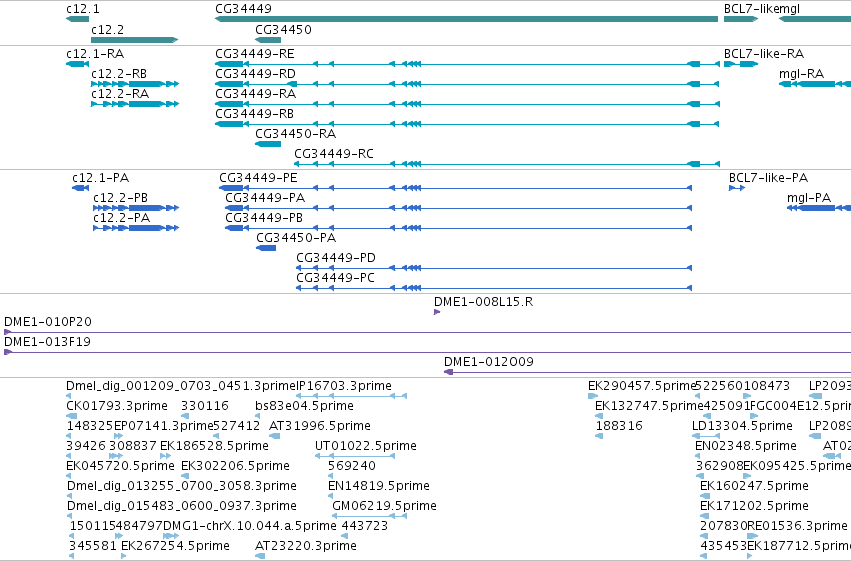
Task: Select the long CG34449 gene bar
Action: 466,19
